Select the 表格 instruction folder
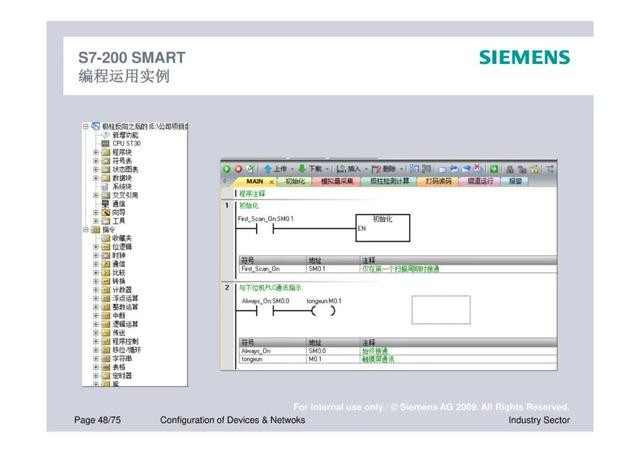Viewport: 640px width, 452px height. (119, 367)
